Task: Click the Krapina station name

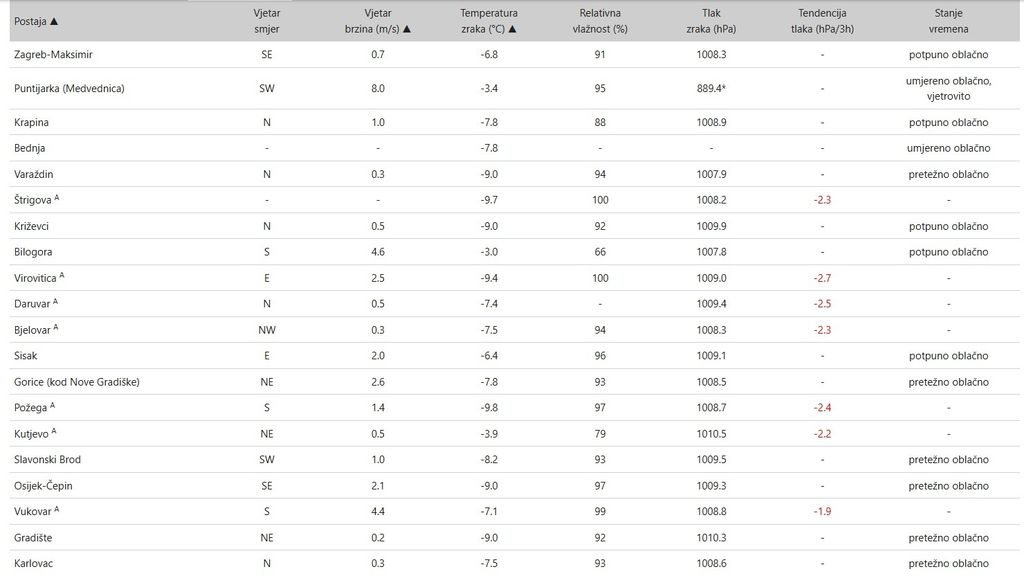Action: tap(32, 122)
